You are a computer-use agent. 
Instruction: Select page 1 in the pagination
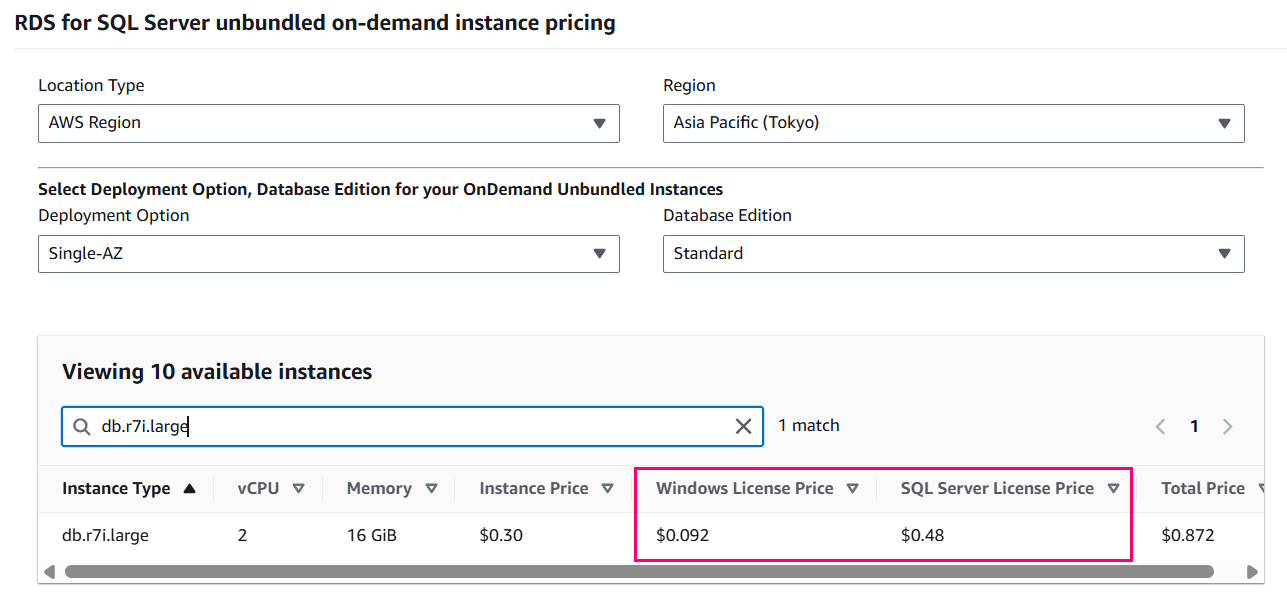1194,425
